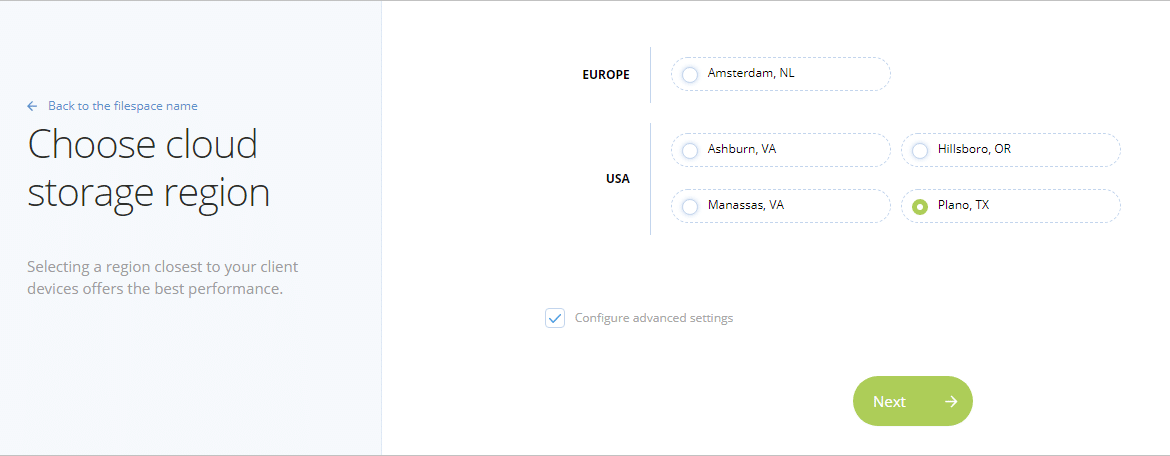Viewport: 1170px width, 456px height.
Task: Click the Choose cloud storage region title
Action: (148, 168)
